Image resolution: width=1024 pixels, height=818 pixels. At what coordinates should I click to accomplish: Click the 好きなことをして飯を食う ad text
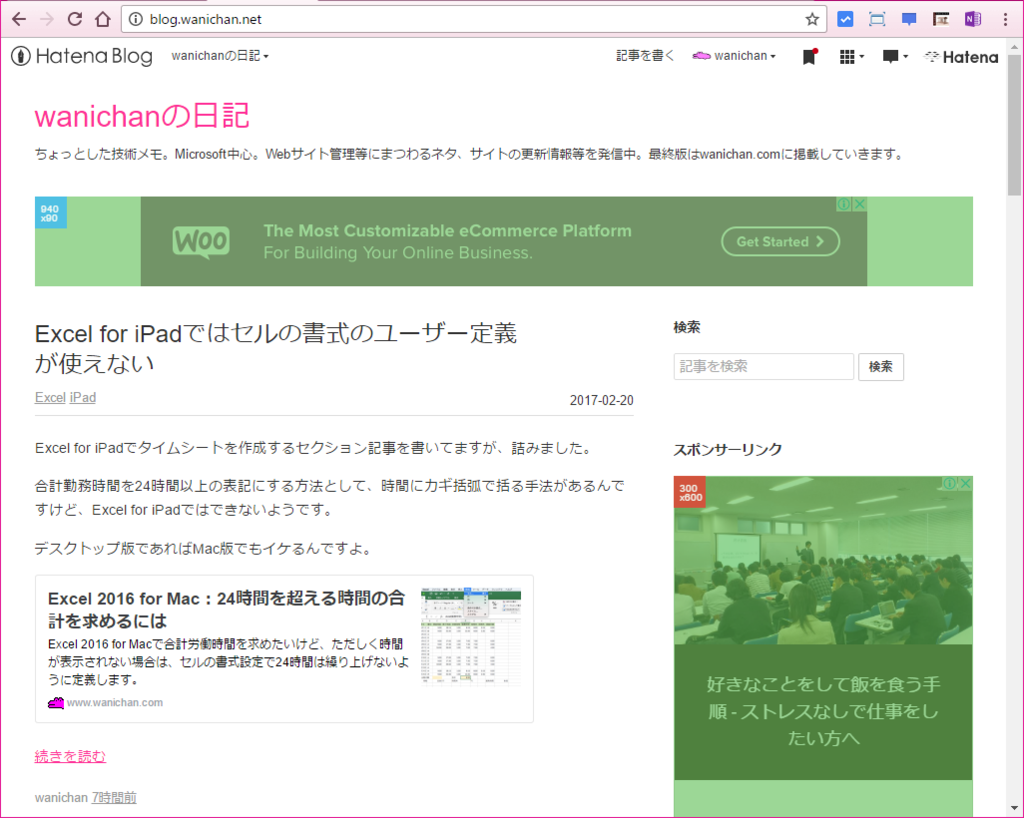(823, 711)
